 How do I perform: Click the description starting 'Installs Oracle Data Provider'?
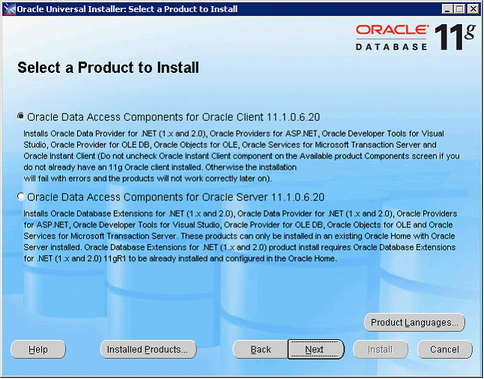(241, 156)
